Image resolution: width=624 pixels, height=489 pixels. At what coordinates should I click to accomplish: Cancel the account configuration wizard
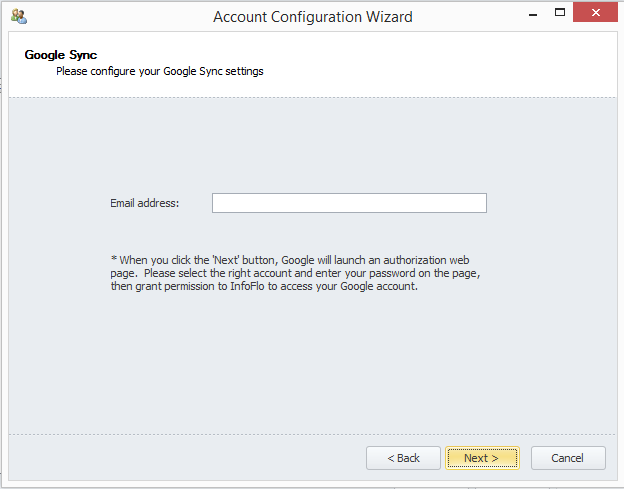[x=567, y=458]
